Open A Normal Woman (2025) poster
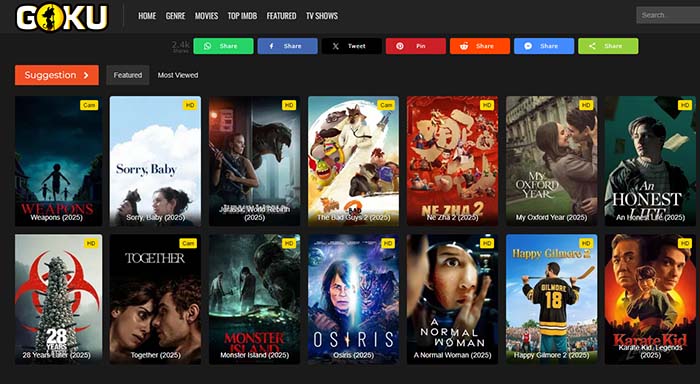700x384 pixels. click(x=452, y=299)
